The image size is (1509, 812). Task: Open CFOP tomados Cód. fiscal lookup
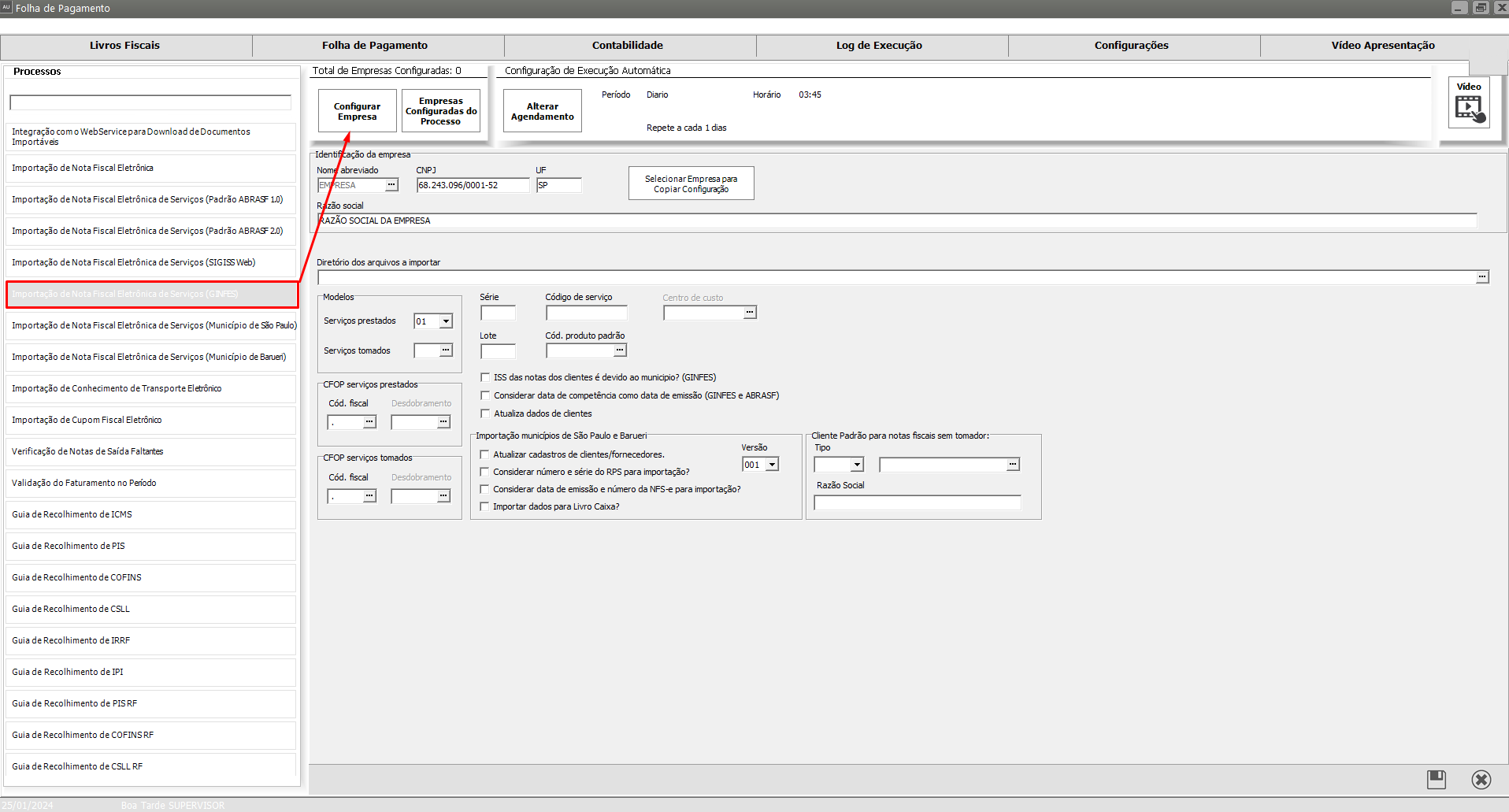pyautogui.click(x=369, y=496)
